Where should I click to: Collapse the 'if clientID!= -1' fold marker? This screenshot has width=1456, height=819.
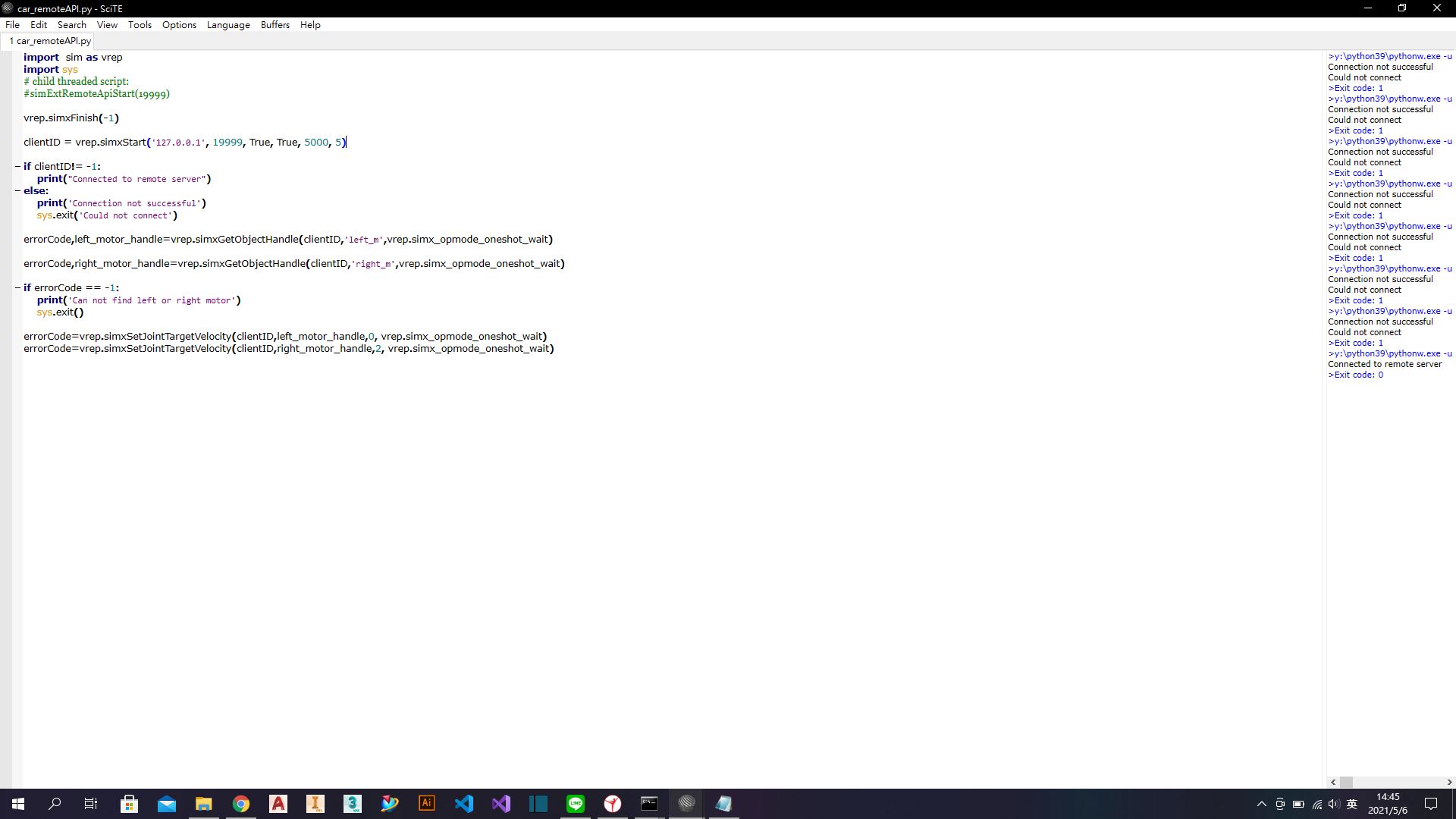pos(17,166)
